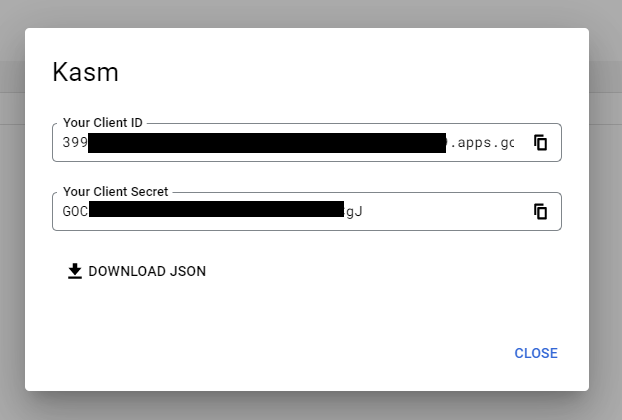Click the redacted bar in Client Secret
Viewport: 622px width, 420px height.
pyautogui.click(x=216, y=211)
